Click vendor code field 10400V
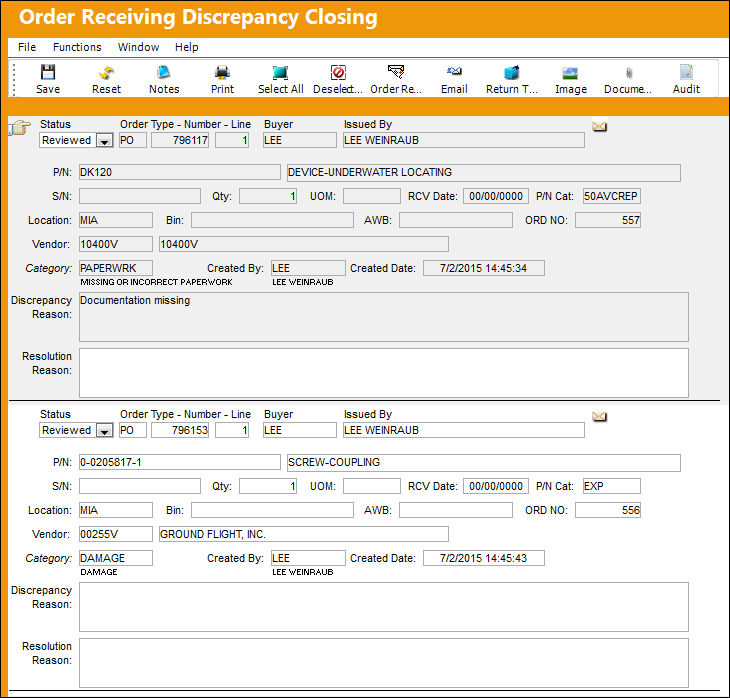Viewport: 730px width, 698px height. pyautogui.click(x=116, y=244)
